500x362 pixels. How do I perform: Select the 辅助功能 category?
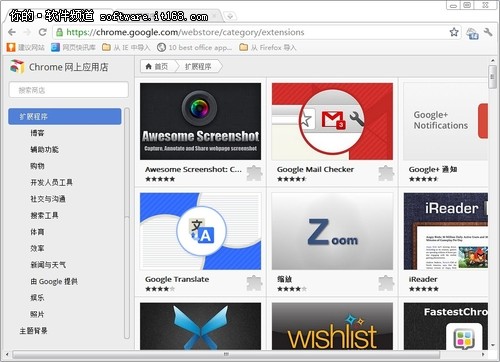[x=44, y=149]
